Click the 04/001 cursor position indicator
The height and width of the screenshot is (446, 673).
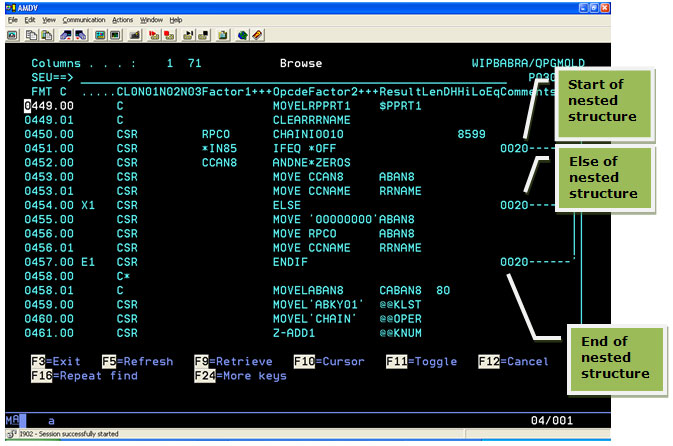pyautogui.click(x=552, y=420)
